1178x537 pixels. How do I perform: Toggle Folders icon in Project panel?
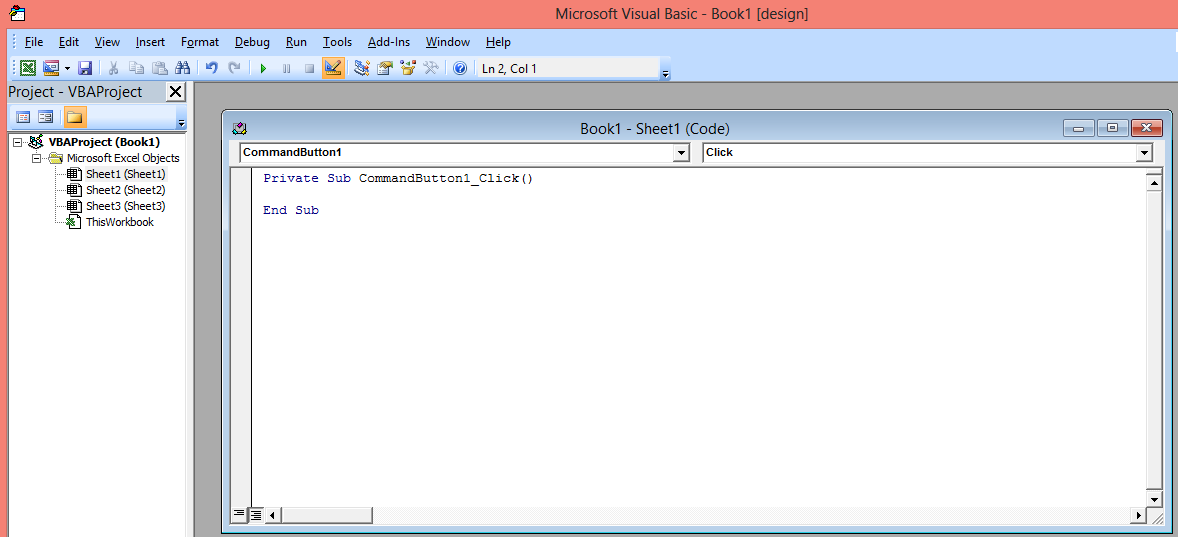coord(74,117)
